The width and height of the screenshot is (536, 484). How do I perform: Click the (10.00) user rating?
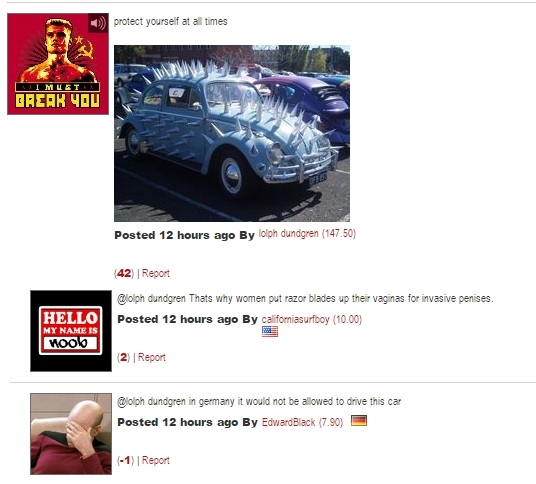pos(347,319)
